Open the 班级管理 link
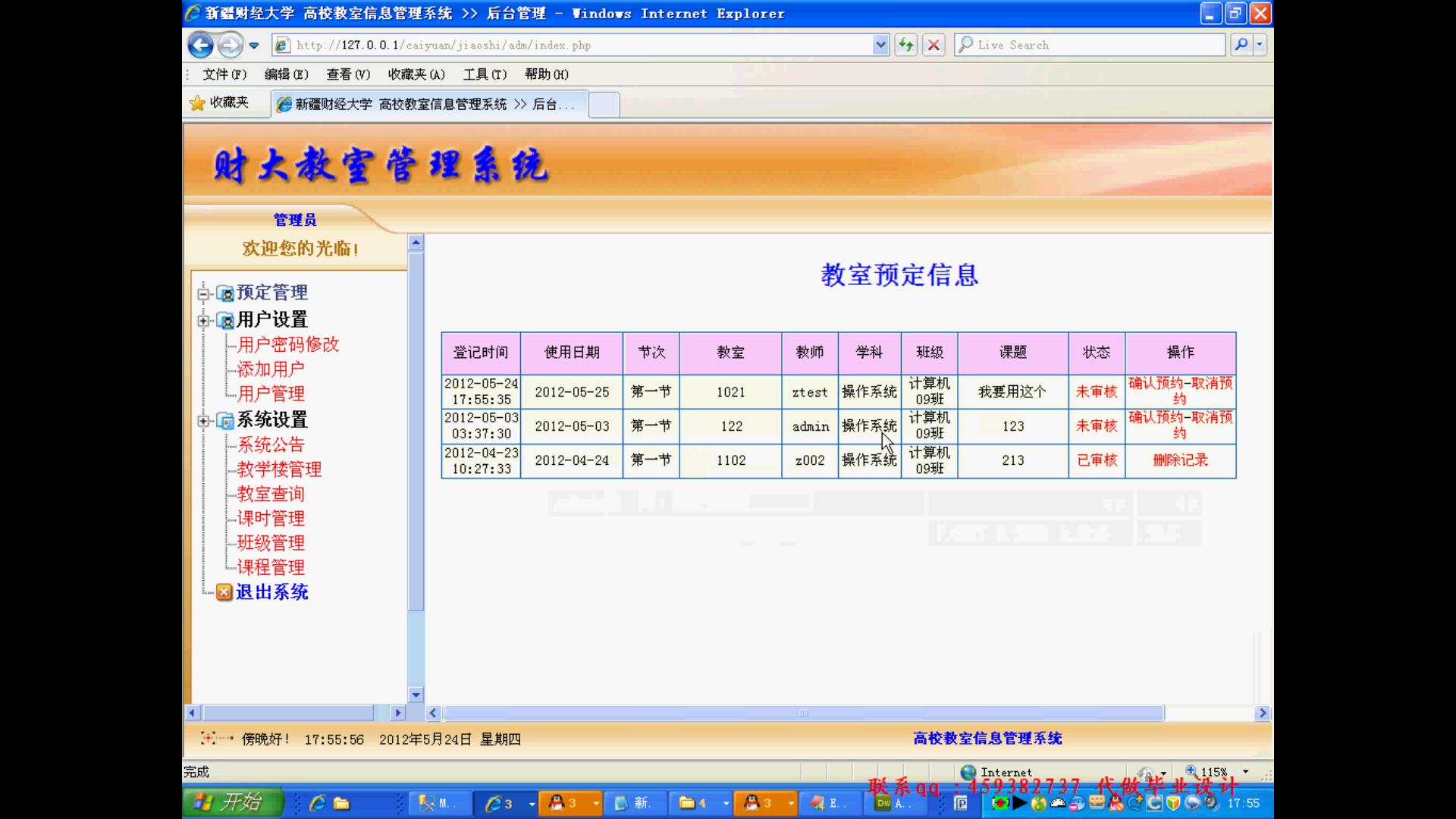Image resolution: width=1456 pixels, height=819 pixels. coord(271,543)
